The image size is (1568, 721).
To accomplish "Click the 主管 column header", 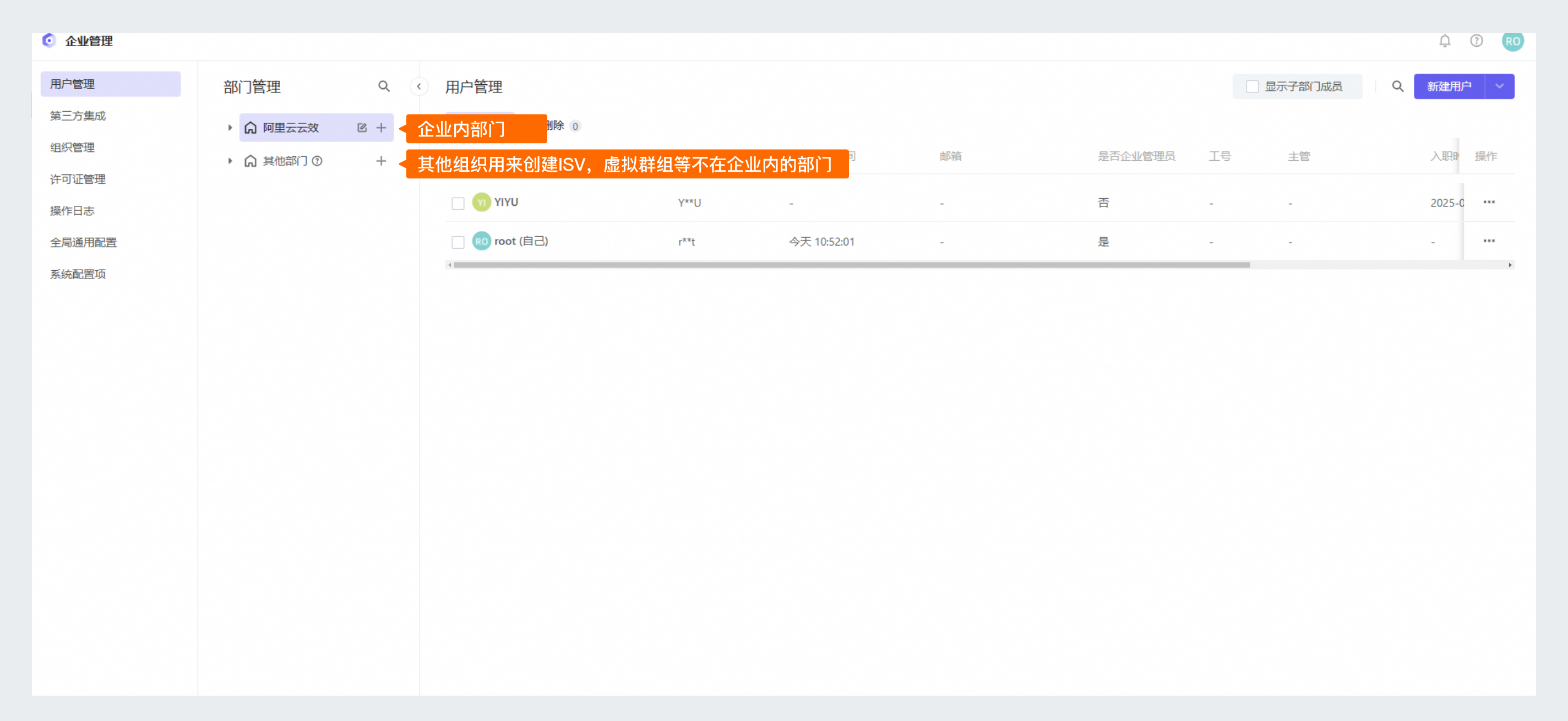I will pyautogui.click(x=1298, y=156).
